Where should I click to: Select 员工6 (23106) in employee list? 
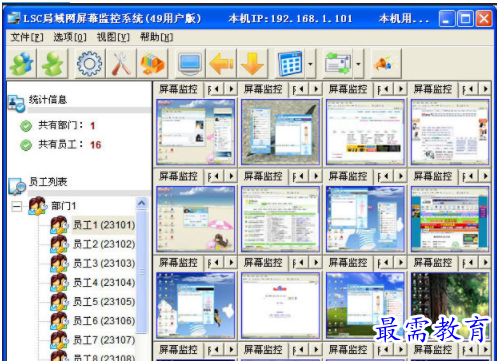click(104, 321)
